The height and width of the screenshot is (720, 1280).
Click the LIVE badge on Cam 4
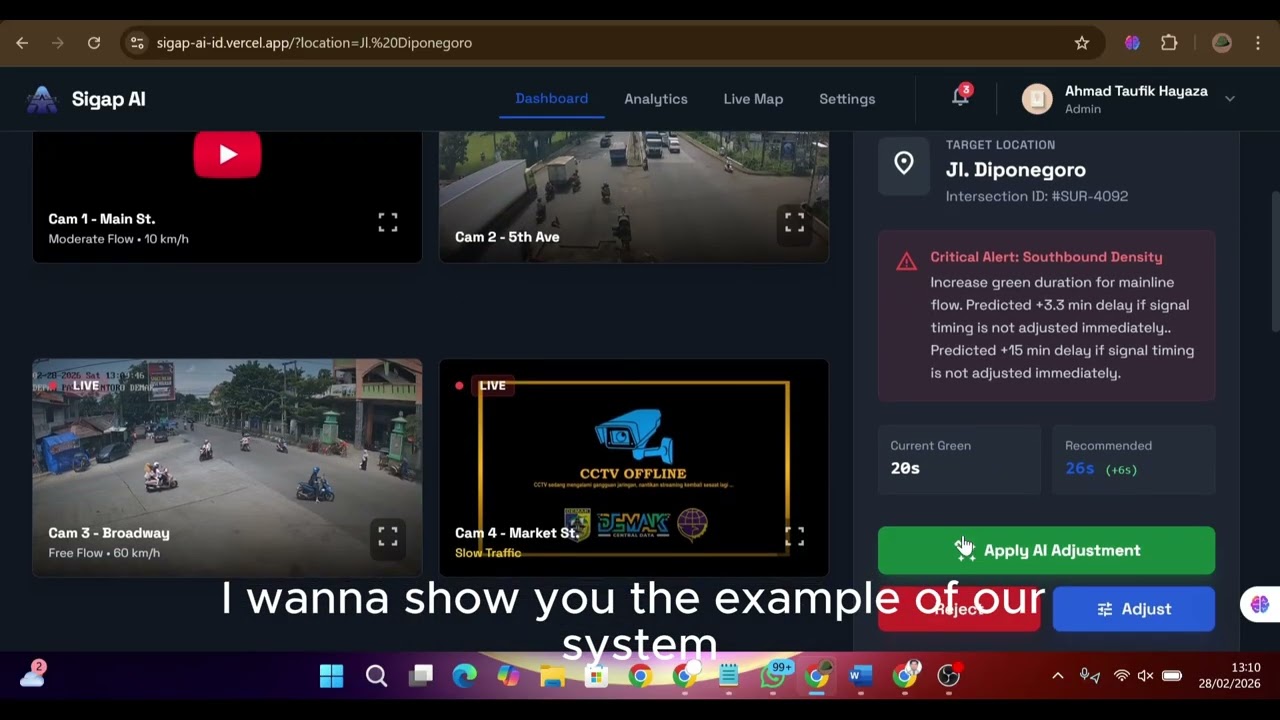[492, 385]
